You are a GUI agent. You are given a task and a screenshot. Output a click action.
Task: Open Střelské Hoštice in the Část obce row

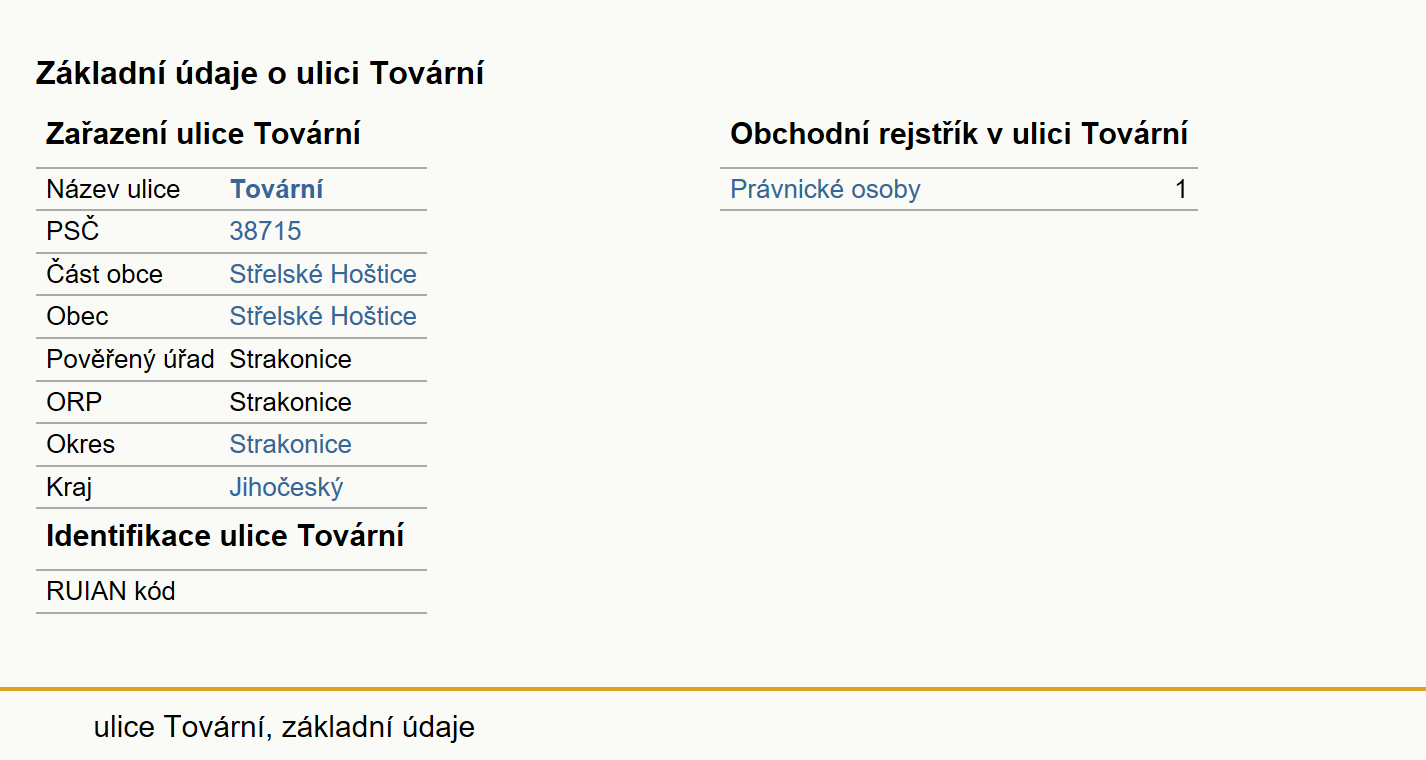[323, 274]
